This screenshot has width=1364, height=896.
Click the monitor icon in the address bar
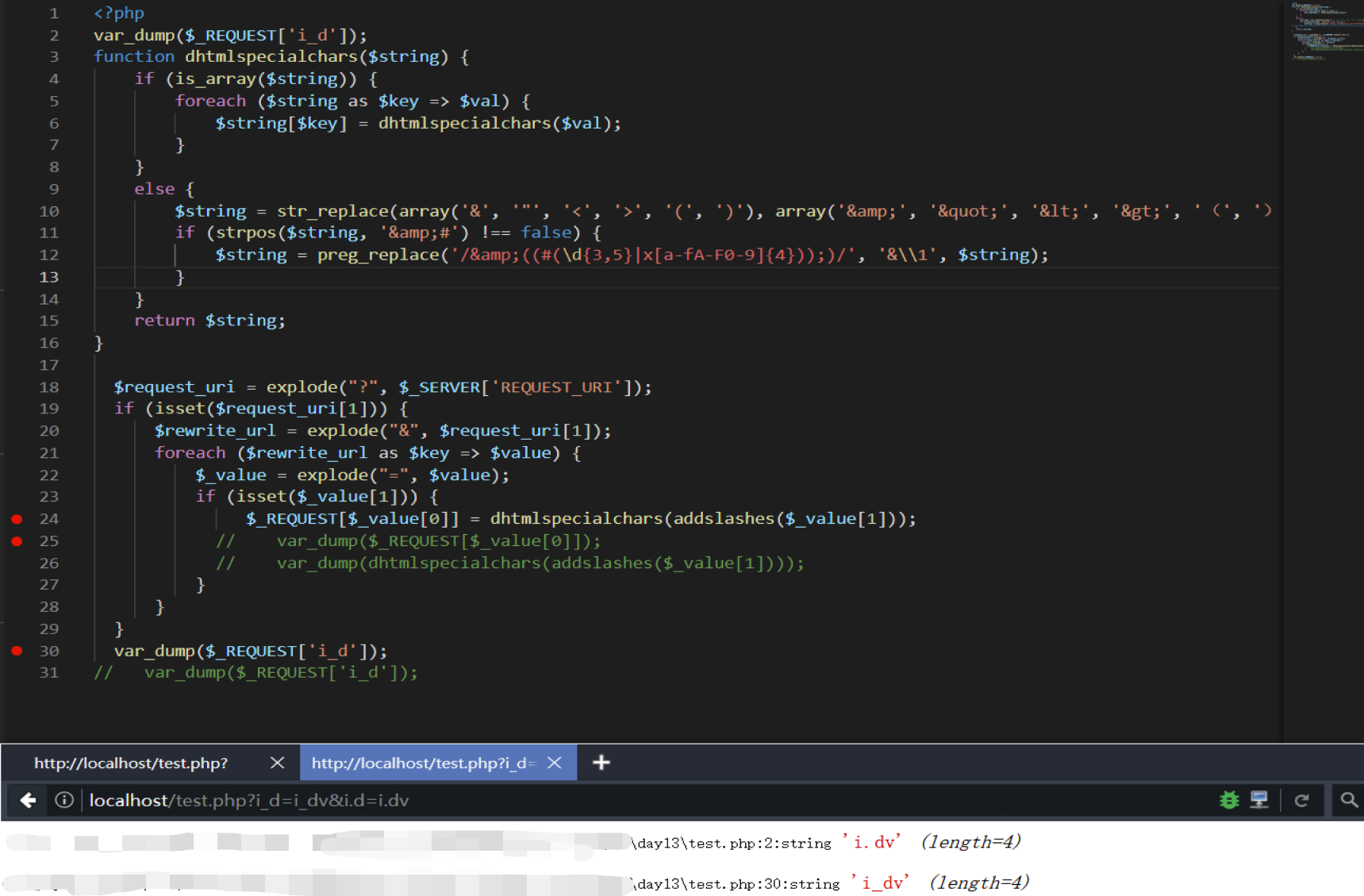1259,800
